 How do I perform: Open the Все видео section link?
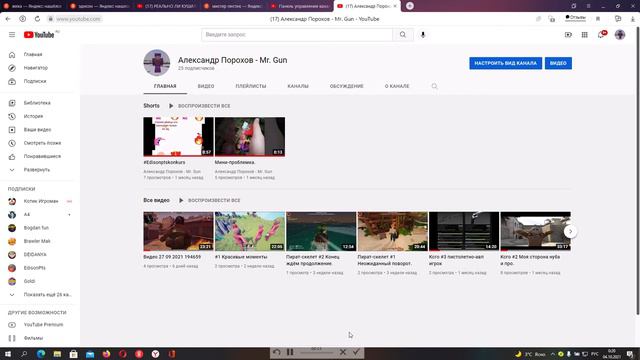tap(156, 200)
